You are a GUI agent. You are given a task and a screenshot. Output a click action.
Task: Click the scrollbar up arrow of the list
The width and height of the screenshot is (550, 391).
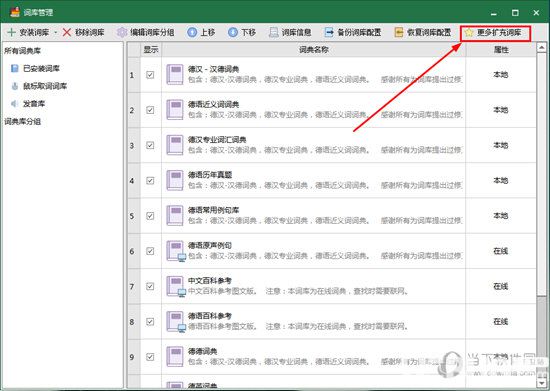pyautogui.click(x=542, y=47)
